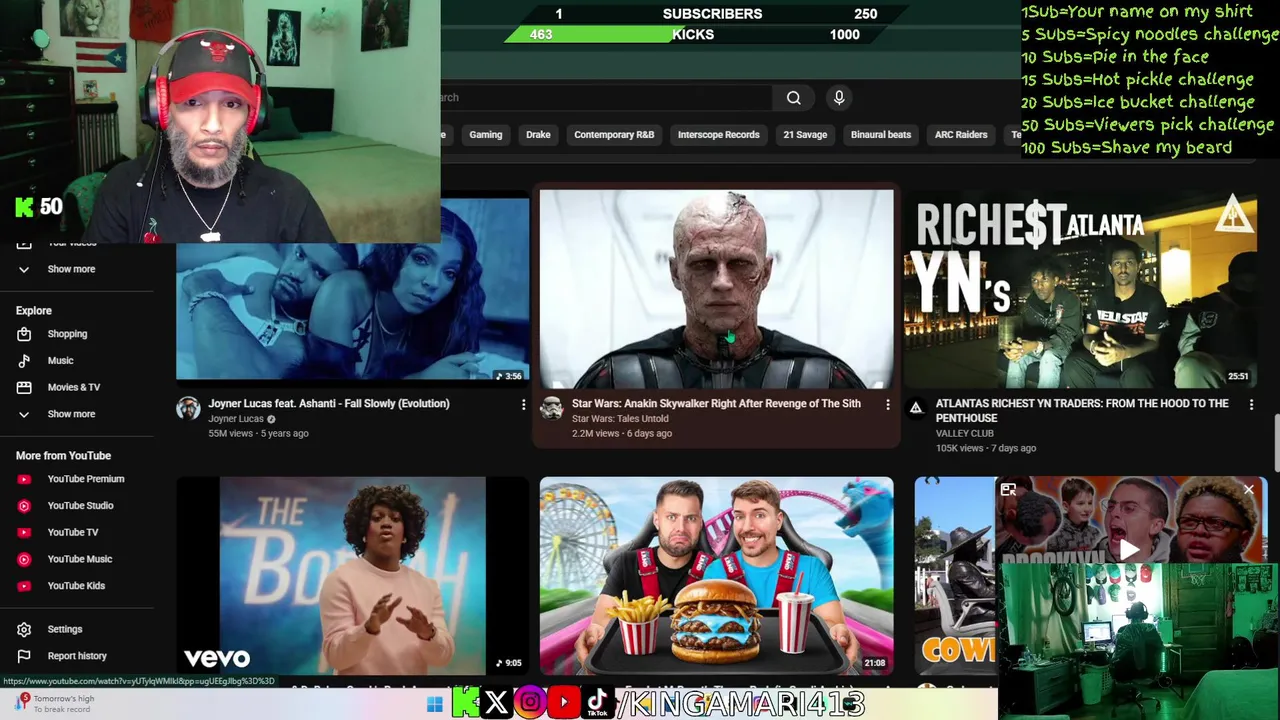This screenshot has height=720, width=1280.
Task: Click the Report history label
Action: pyautogui.click(x=77, y=656)
